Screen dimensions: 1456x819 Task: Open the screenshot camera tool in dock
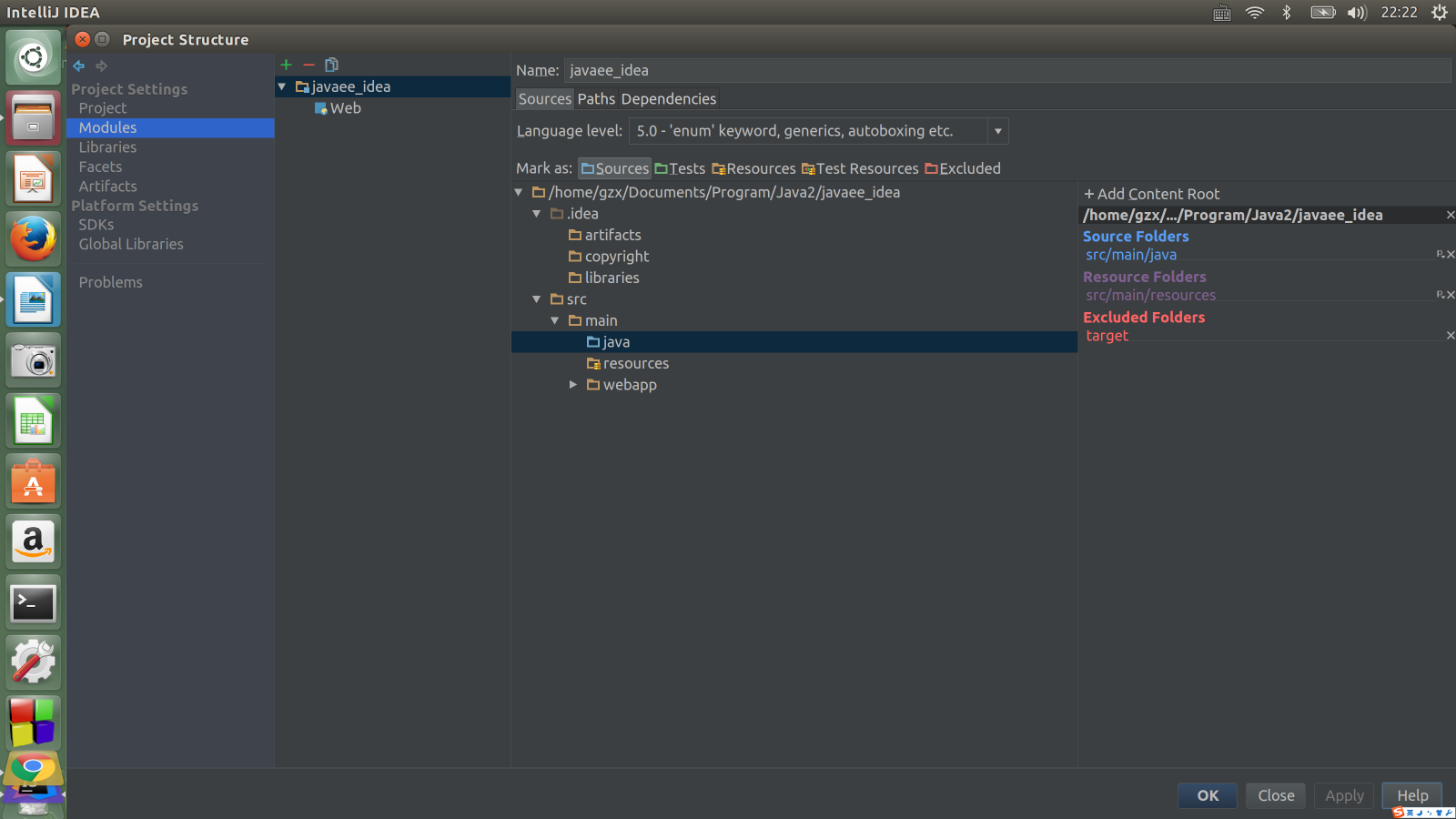click(34, 359)
